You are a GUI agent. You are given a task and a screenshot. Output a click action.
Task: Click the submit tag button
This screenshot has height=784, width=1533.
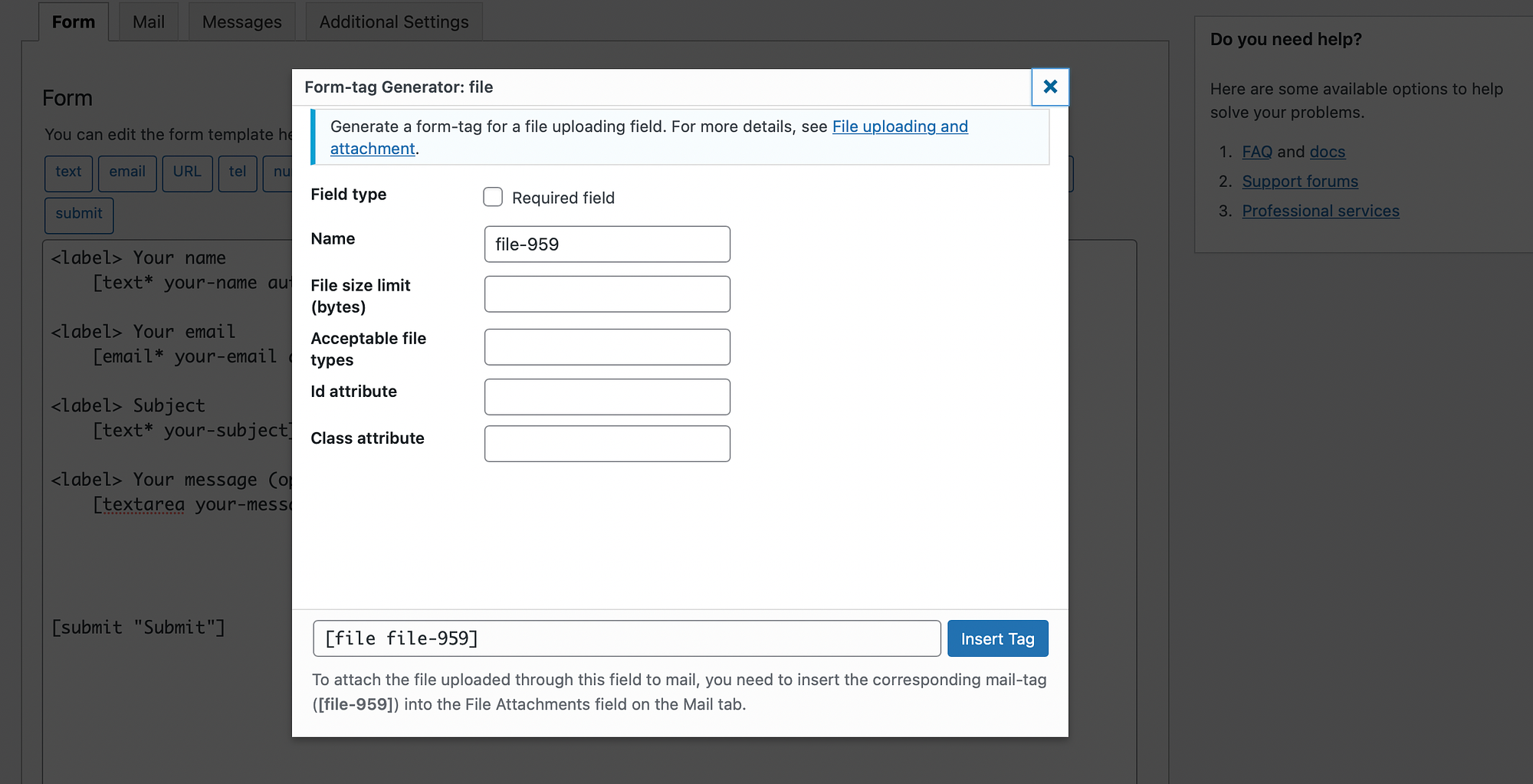(x=79, y=215)
